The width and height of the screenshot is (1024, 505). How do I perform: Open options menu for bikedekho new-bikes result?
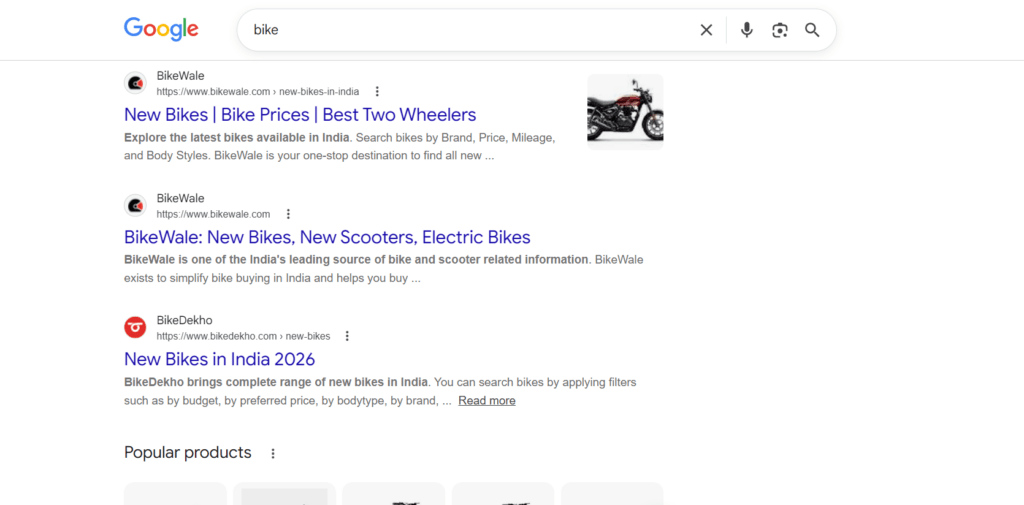[x=347, y=336]
